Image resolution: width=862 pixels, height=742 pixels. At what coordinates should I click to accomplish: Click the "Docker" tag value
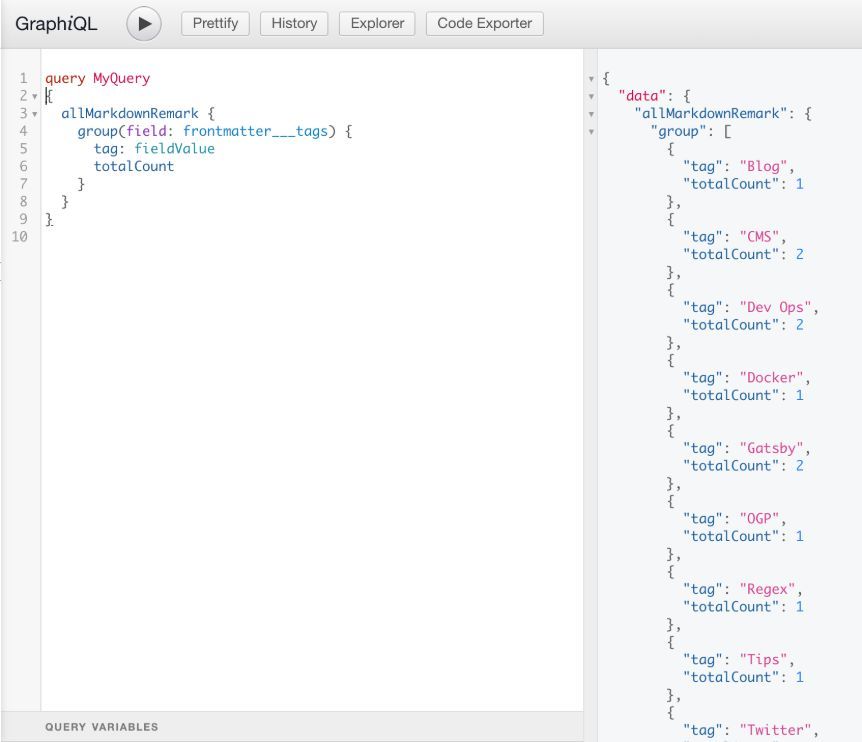pyautogui.click(x=771, y=378)
